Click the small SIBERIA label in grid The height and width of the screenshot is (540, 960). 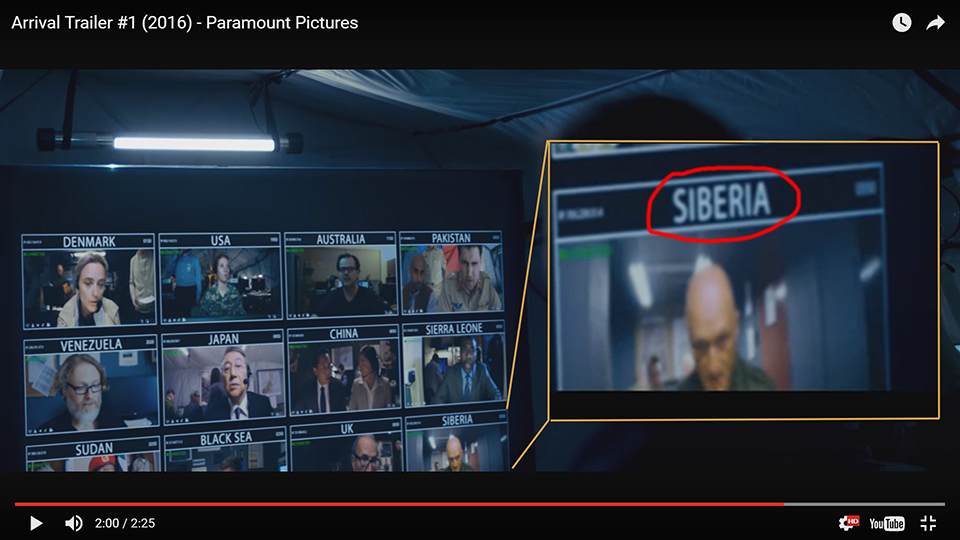tap(457, 419)
